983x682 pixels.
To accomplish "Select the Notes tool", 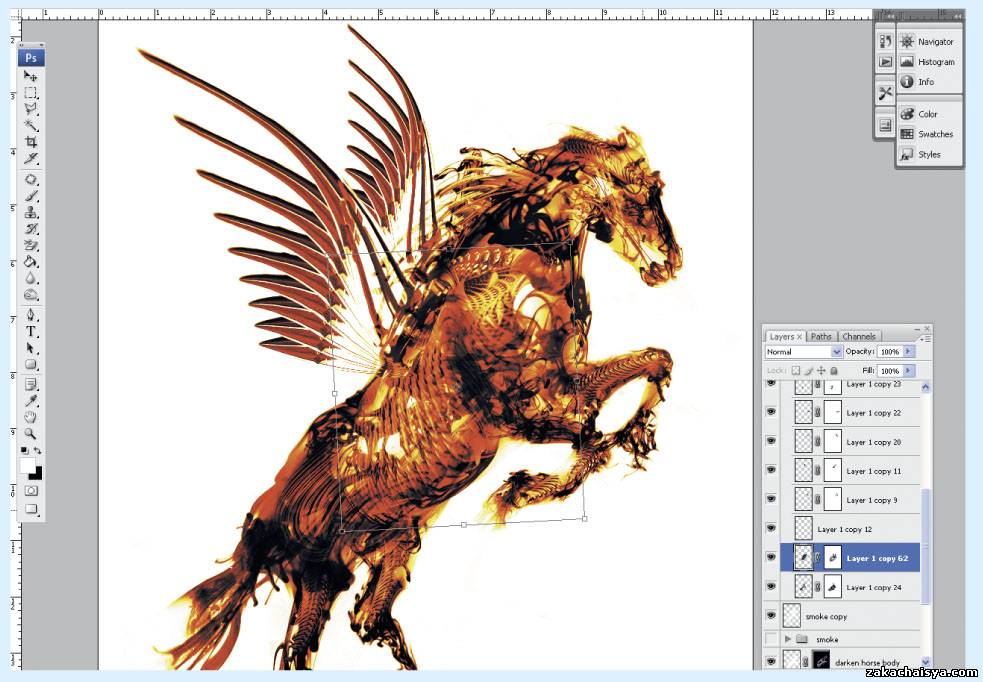I will tap(30, 384).
